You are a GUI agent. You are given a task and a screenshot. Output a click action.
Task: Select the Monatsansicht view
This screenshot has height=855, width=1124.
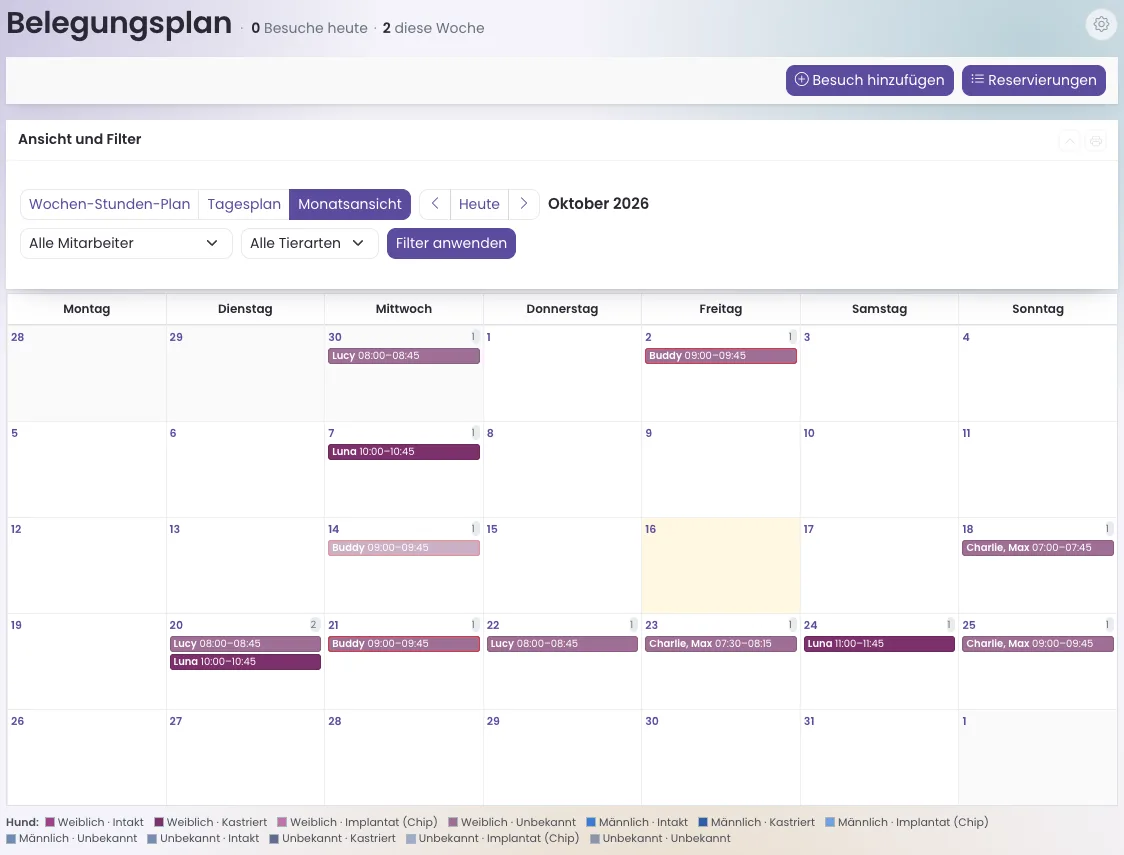[350, 204]
